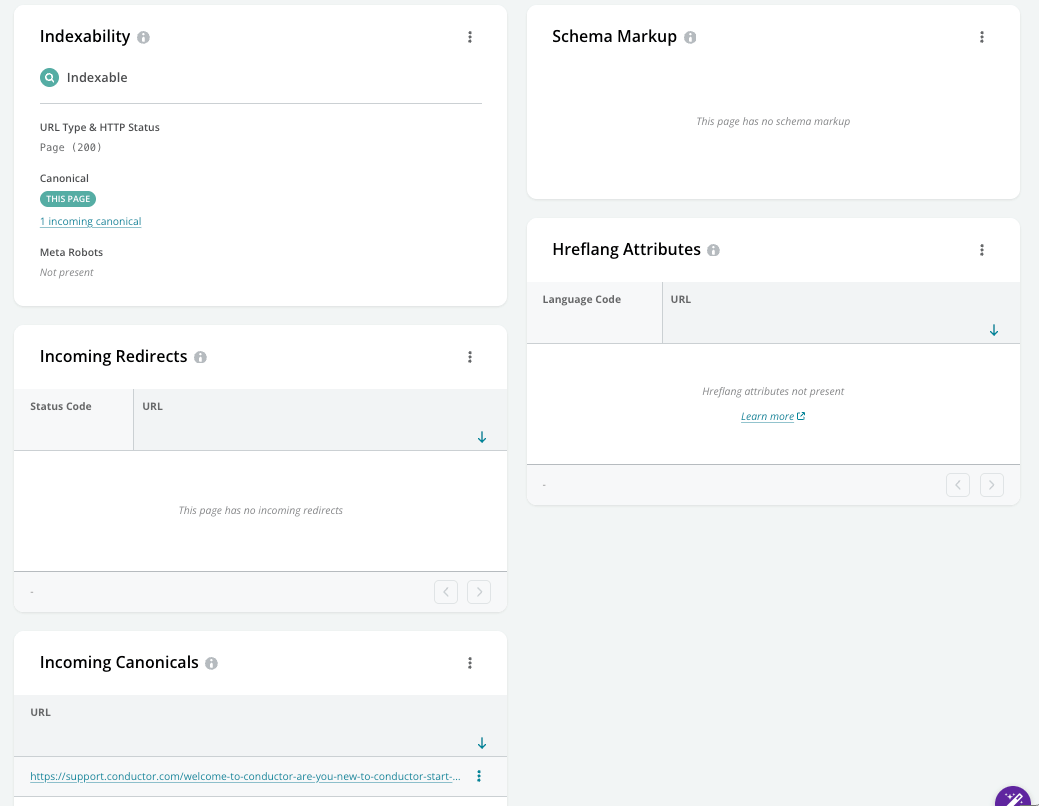Select the 'Canonical' label in Indexability

(64, 178)
